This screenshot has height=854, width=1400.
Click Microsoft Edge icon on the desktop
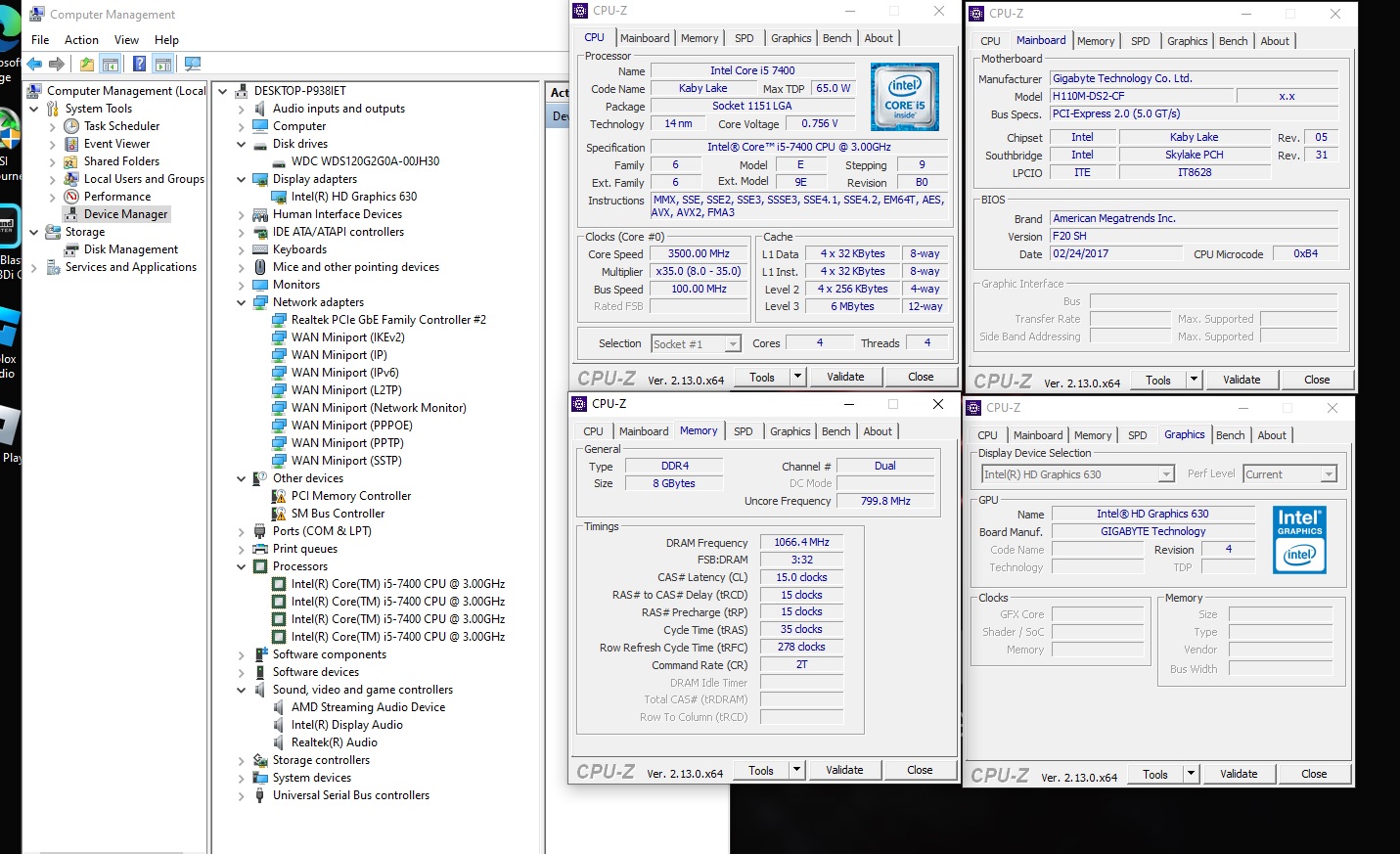(9, 29)
